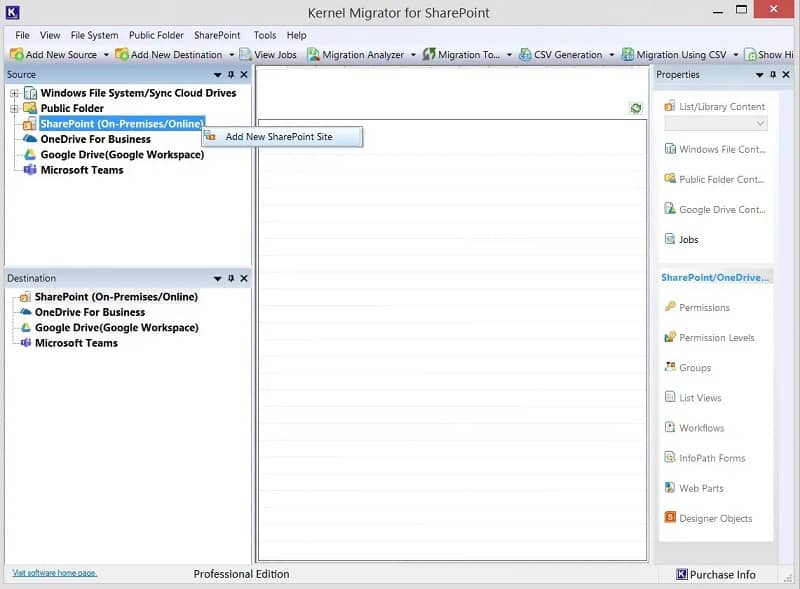Open the Source panel options arrow
The height and width of the screenshot is (589, 800).
point(218,75)
